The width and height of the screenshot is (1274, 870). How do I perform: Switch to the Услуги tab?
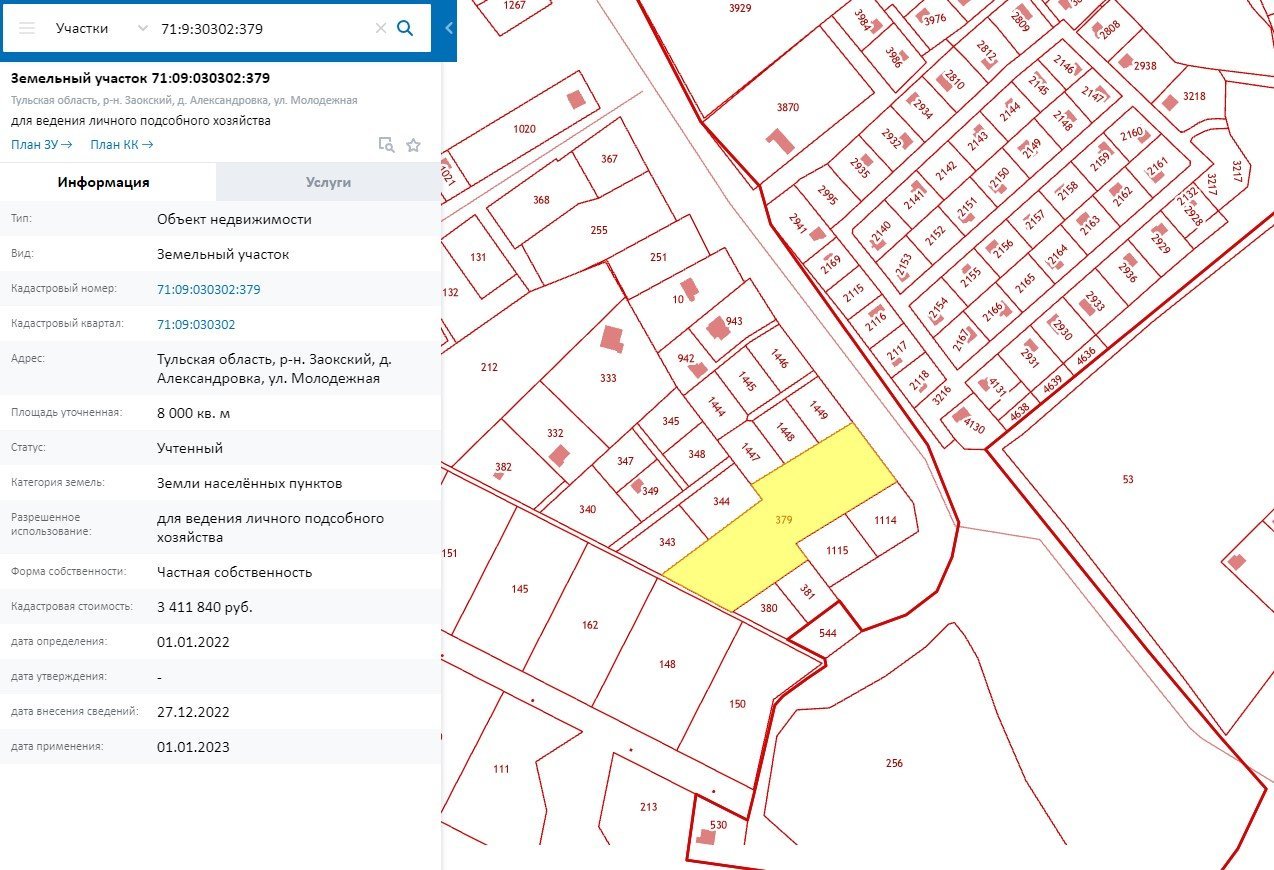pos(328,182)
